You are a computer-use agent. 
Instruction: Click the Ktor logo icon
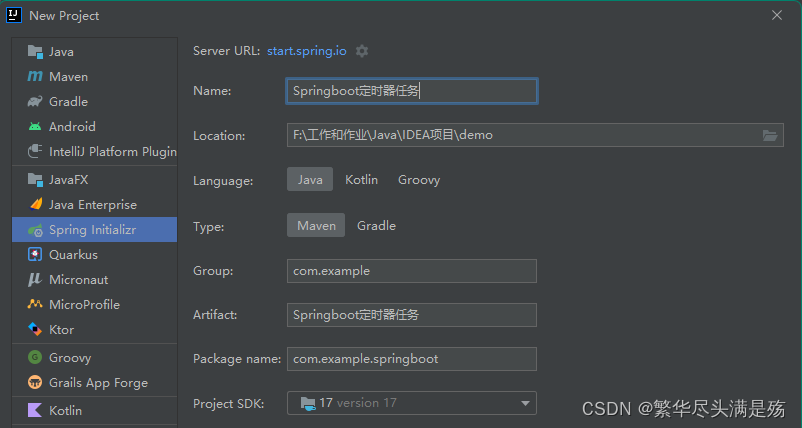(35, 329)
